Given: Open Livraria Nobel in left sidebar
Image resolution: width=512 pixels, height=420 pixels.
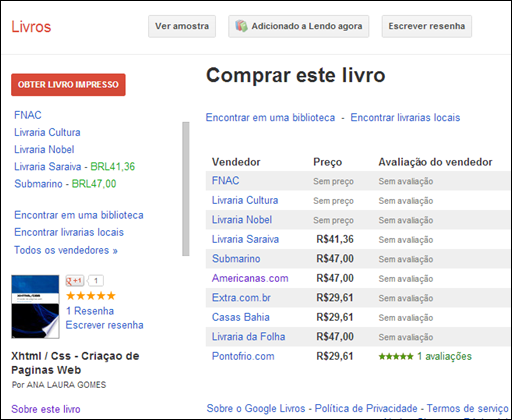Looking at the screenshot, I should click(44, 150).
